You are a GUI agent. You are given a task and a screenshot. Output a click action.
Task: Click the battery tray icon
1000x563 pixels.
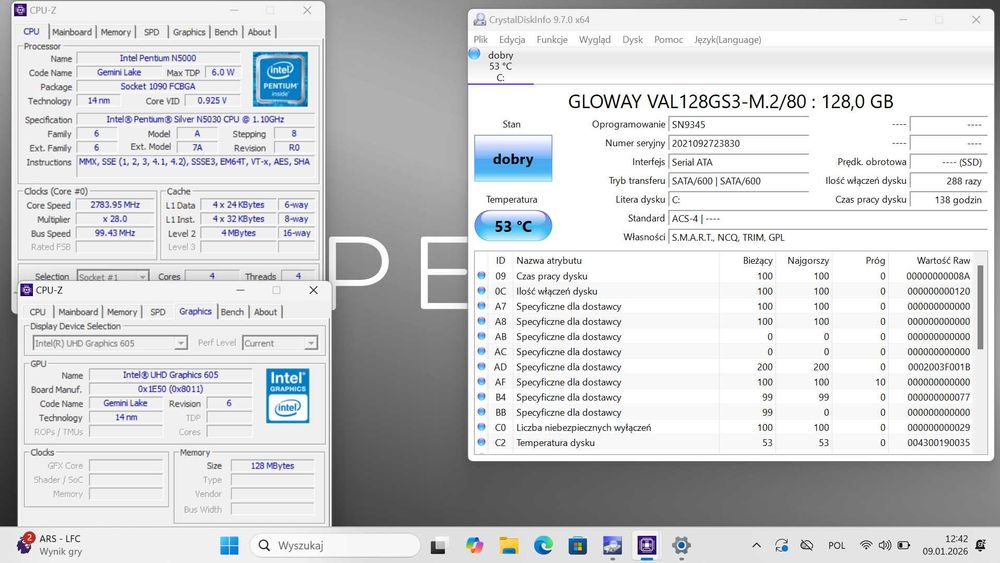coord(904,545)
